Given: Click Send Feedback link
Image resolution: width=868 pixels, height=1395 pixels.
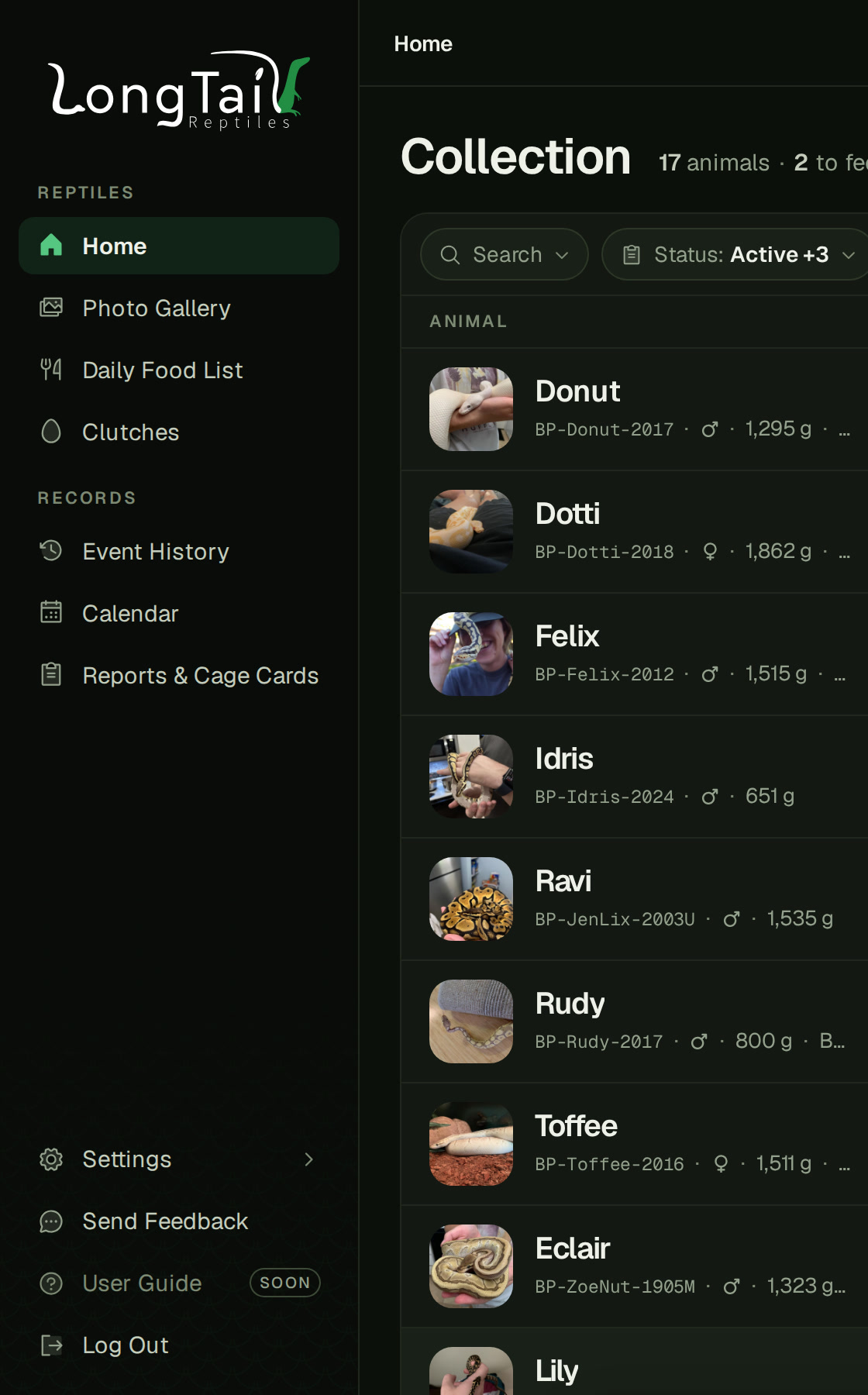Looking at the screenshot, I should tap(179, 1221).
